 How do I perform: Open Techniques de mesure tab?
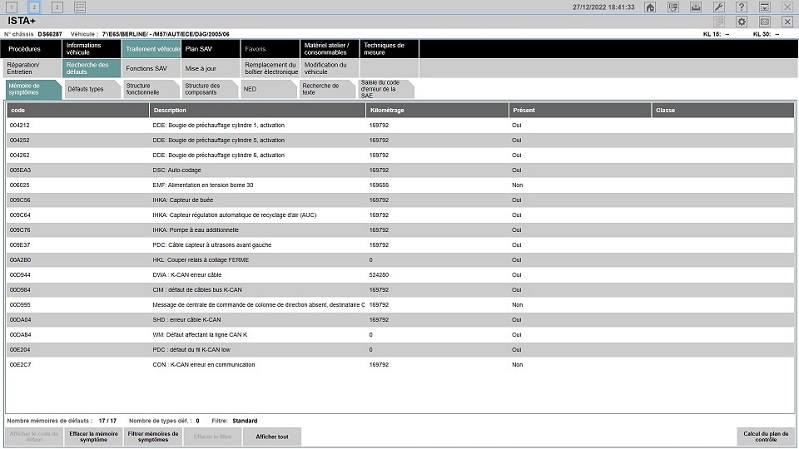click(389, 49)
